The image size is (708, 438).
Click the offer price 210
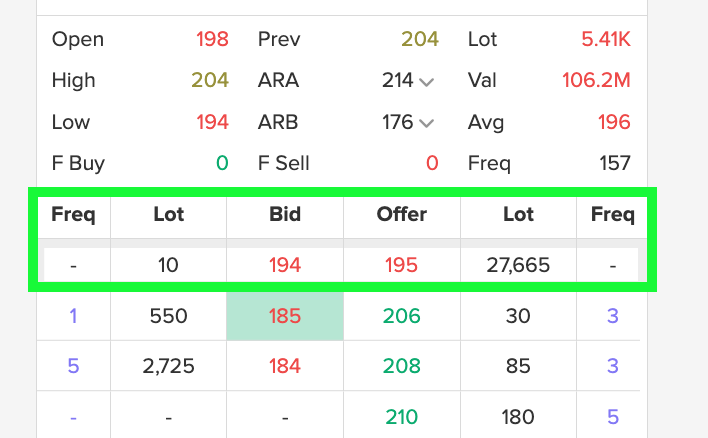tap(402, 415)
